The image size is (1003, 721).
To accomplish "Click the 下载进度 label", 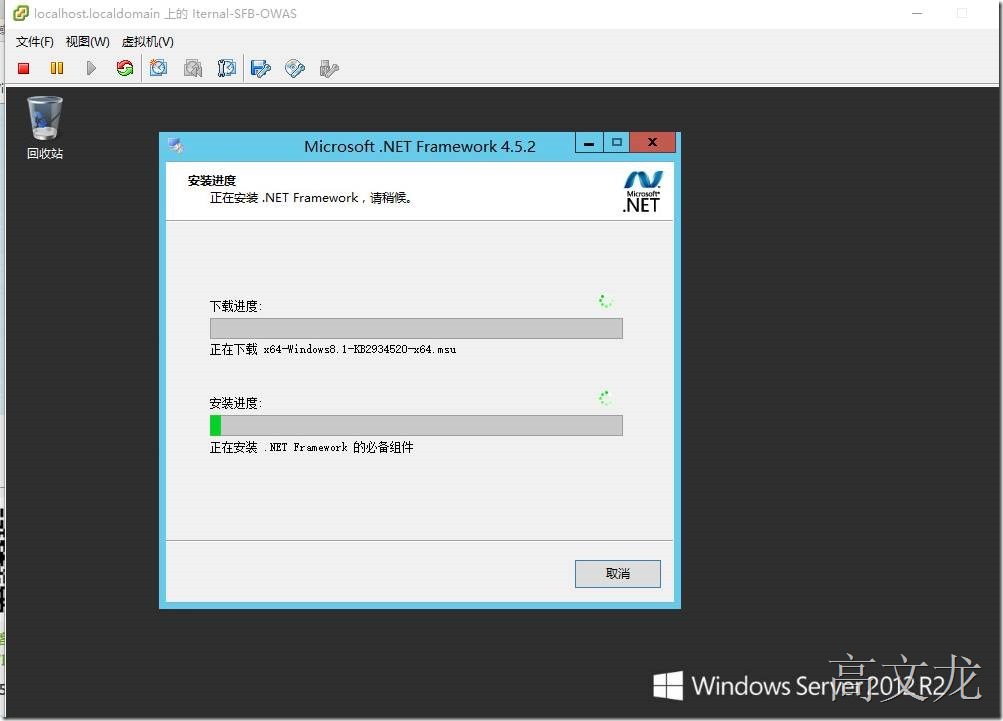I will (236, 306).
